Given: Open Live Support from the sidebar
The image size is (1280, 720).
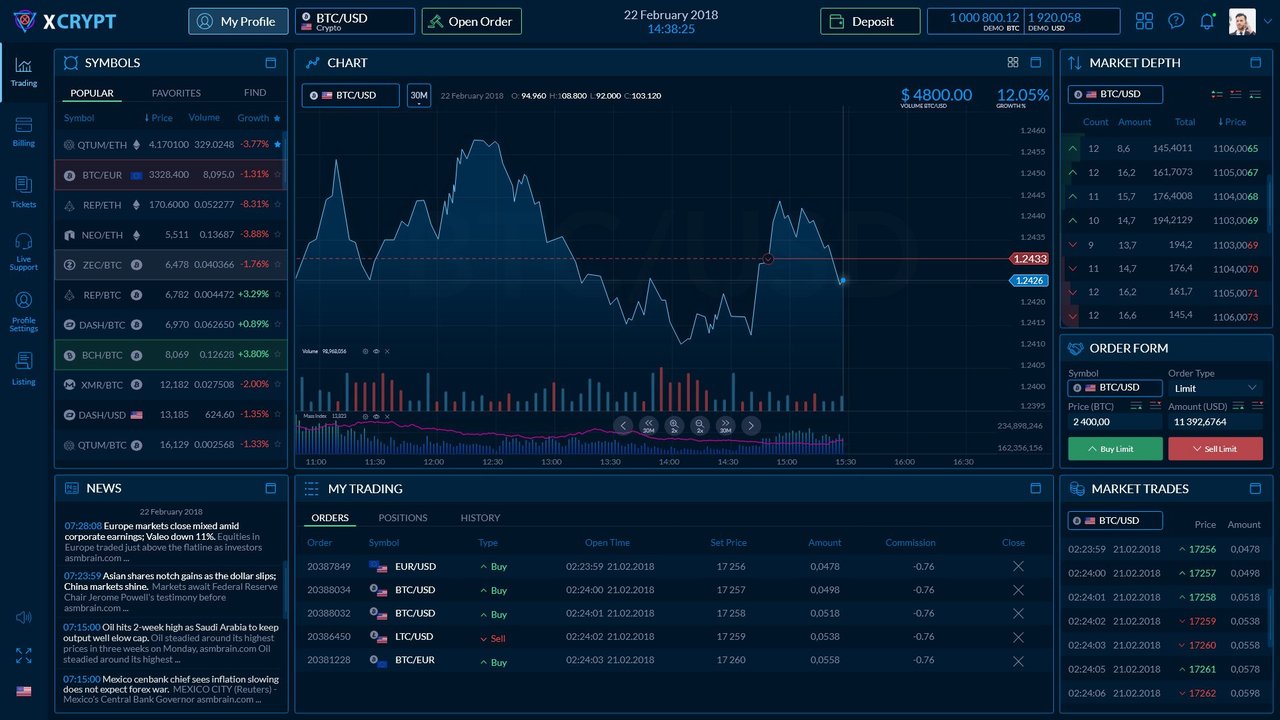Looking at the screenshot, I should click(23, 251).
